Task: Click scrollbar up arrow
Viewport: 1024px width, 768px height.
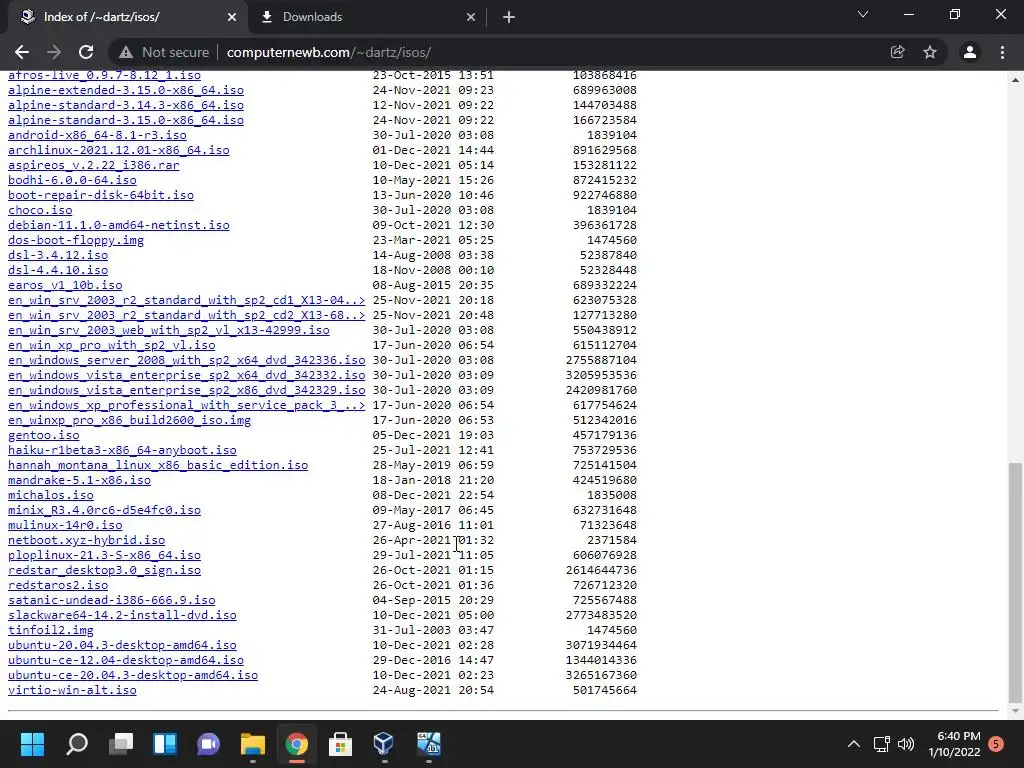Action: tap(1015, 80)
